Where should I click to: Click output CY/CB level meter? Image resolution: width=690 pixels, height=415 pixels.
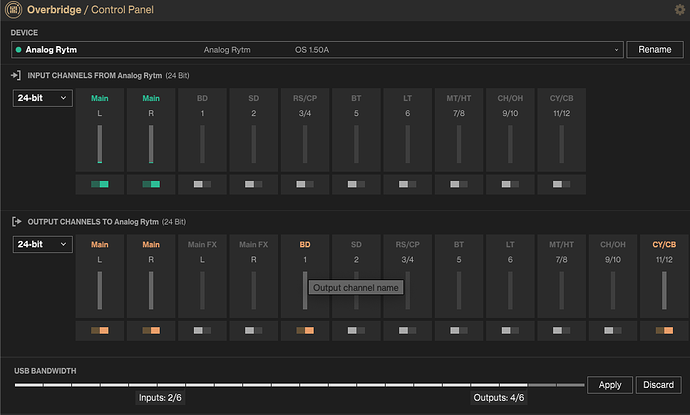tap(664, 290)
